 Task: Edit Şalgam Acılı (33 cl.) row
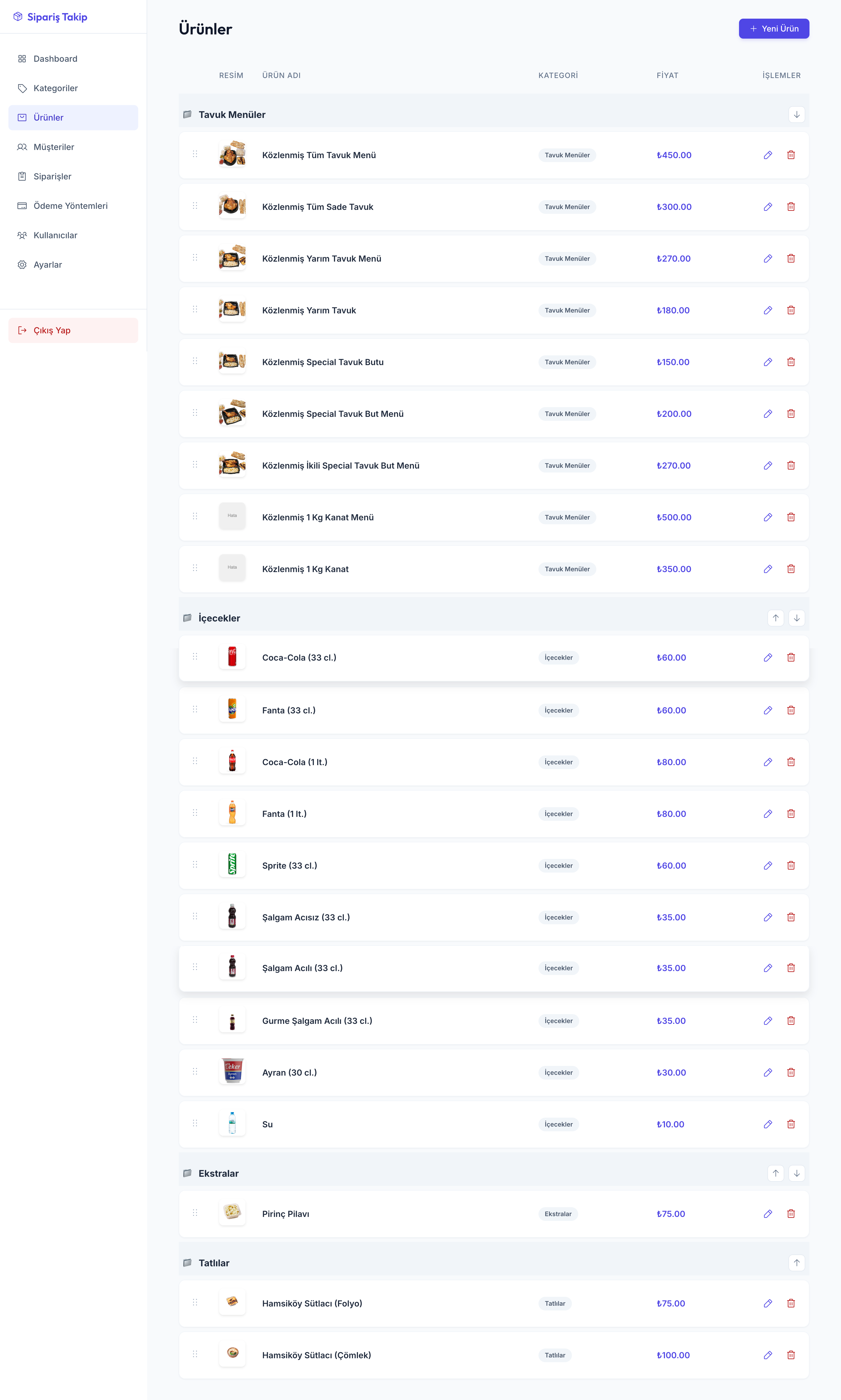click(x=768, y=968)
